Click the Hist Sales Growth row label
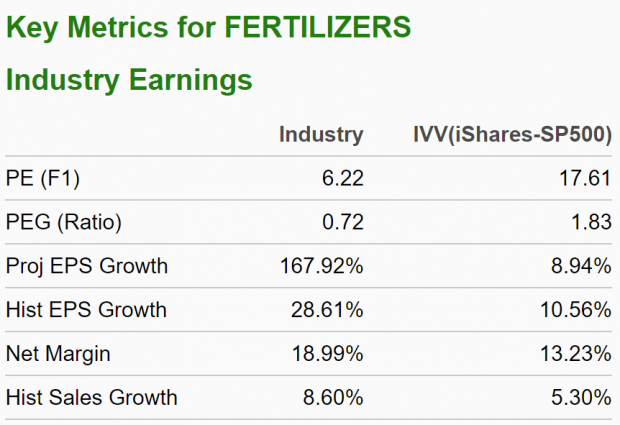 [91, 397]
